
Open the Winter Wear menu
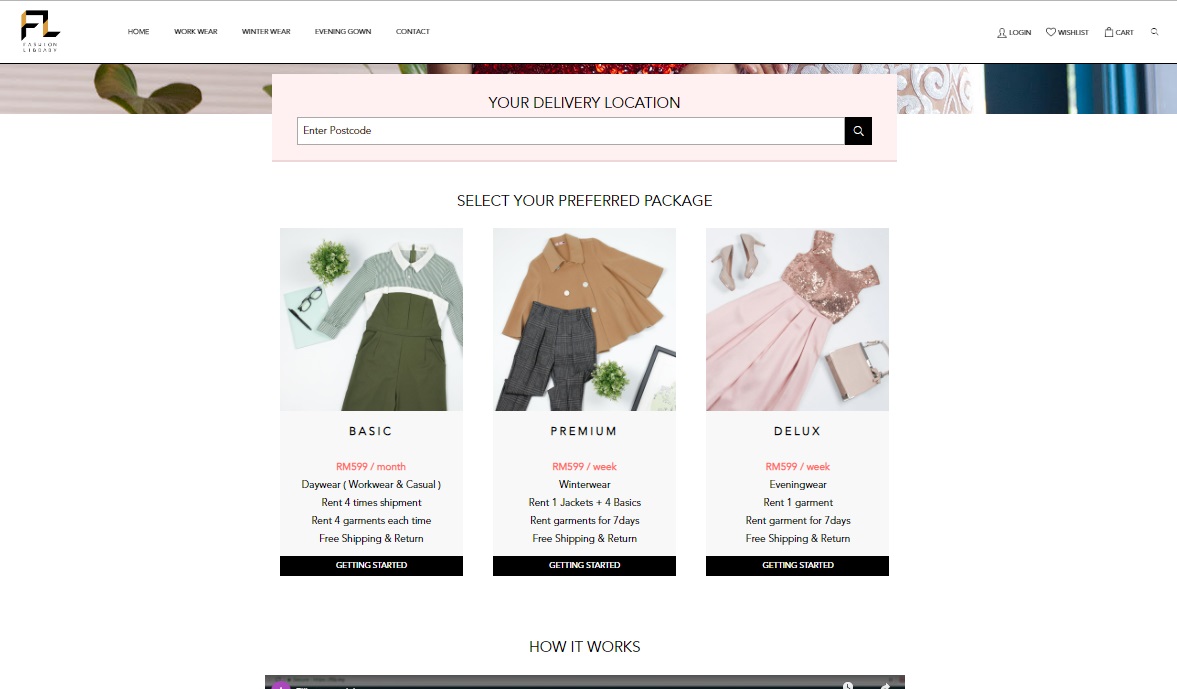tap(266, 32)
